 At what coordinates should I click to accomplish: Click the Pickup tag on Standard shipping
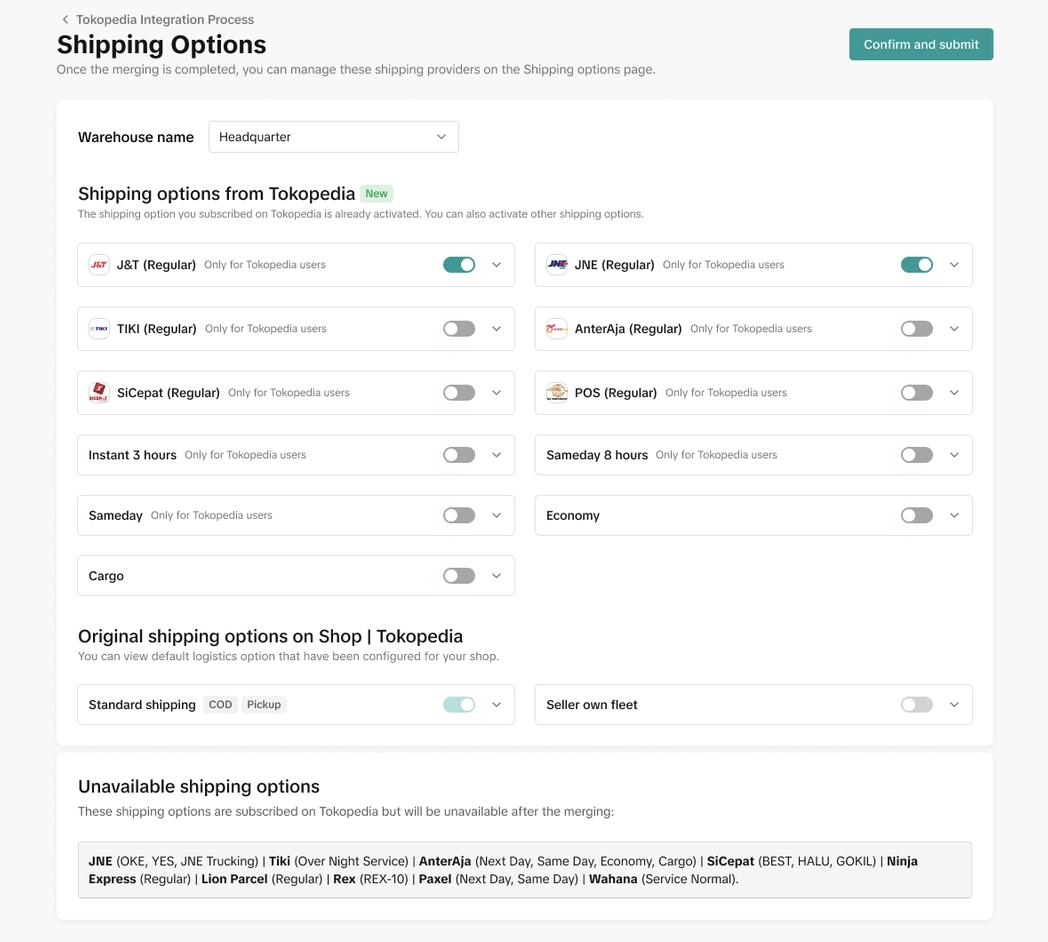coord(264,705)
